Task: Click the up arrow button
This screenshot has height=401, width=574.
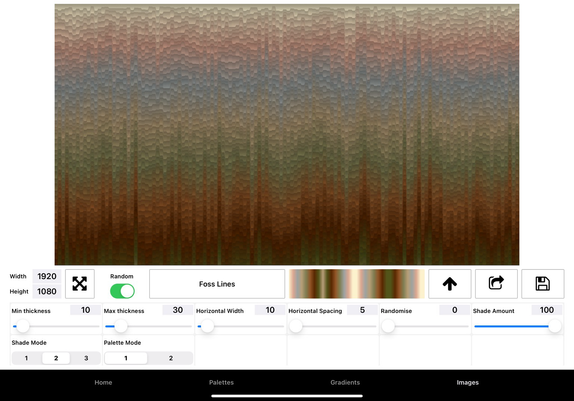Action: (x=450, y=284)
